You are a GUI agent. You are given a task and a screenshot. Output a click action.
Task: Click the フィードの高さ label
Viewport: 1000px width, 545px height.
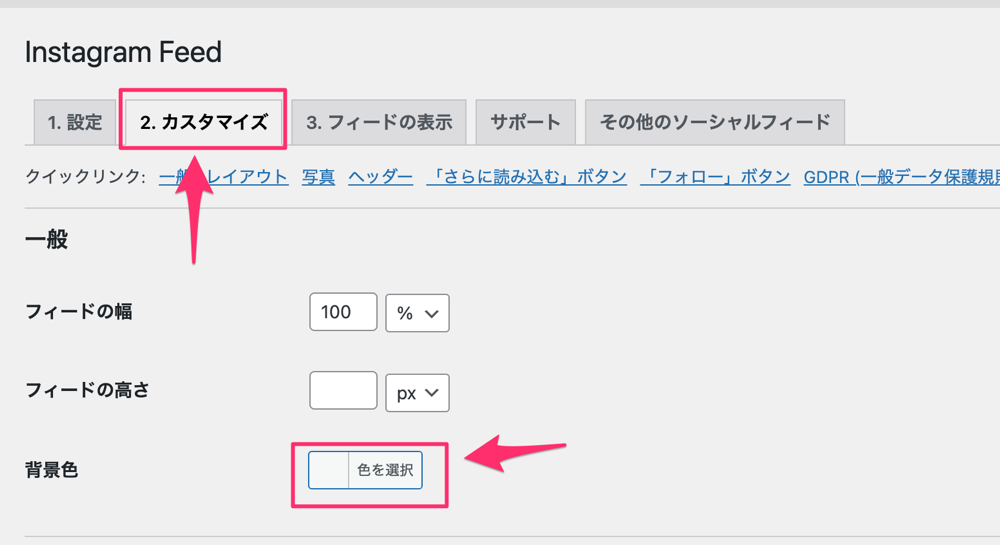(87, 390)
